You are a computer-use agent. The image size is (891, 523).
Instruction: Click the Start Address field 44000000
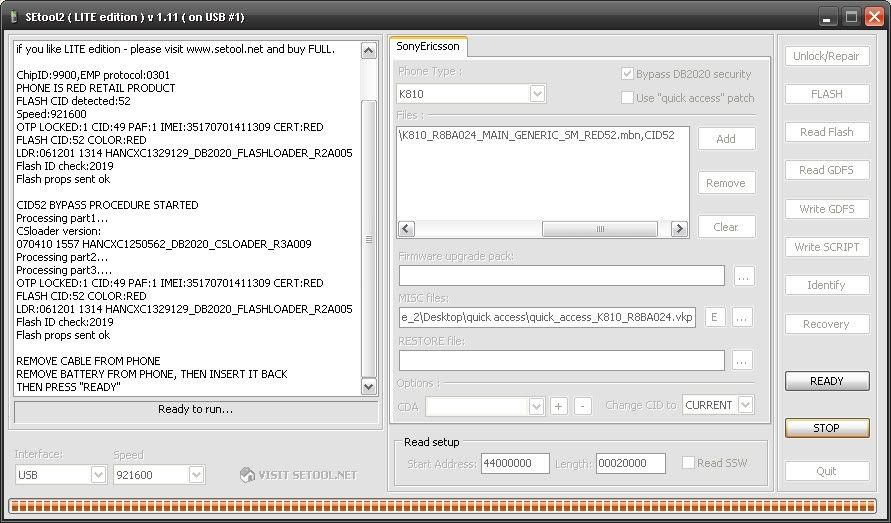click(x=515, y=463)
